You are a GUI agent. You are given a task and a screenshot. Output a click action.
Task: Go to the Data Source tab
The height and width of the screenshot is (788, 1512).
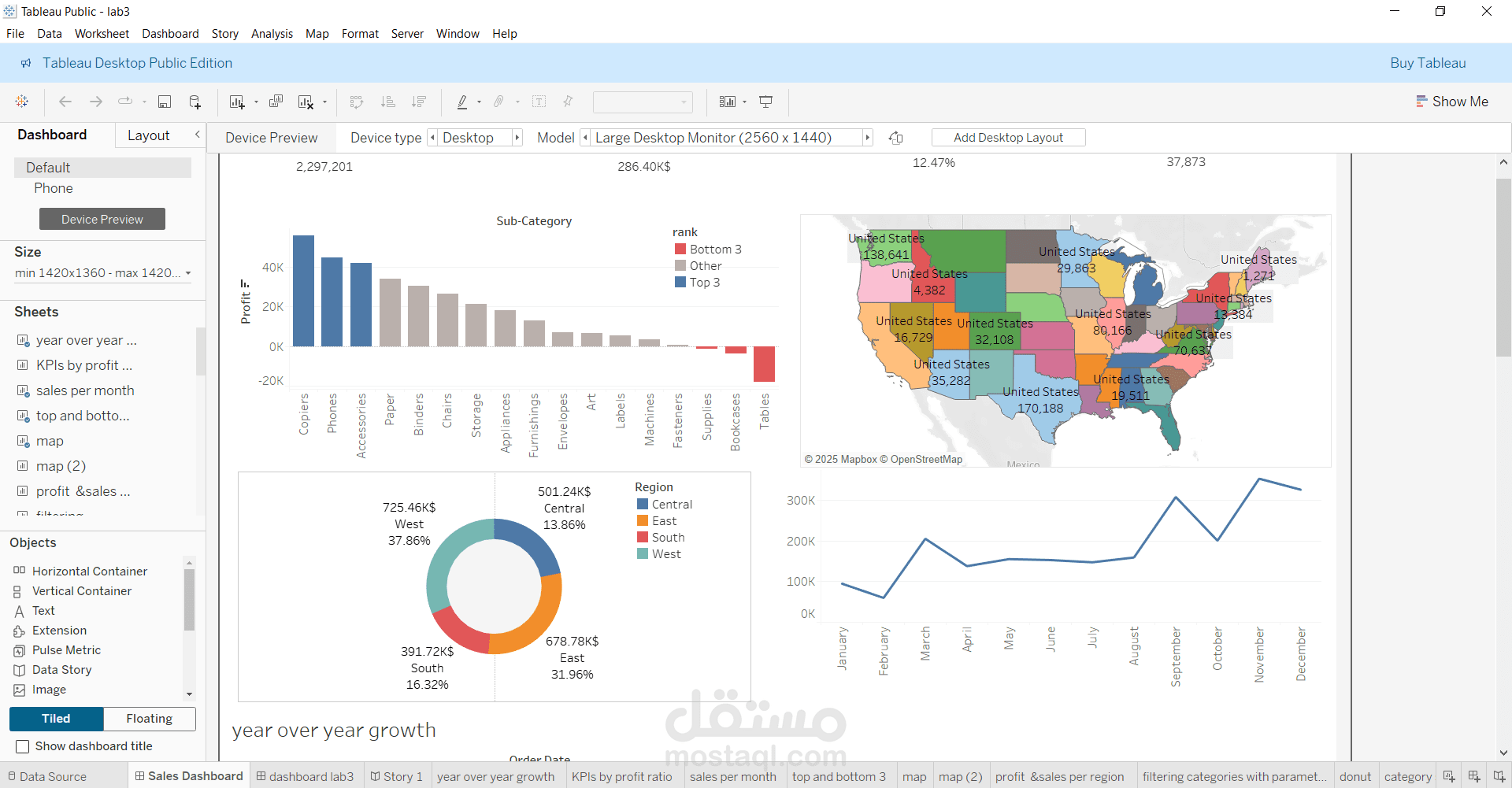coord(46,776)
